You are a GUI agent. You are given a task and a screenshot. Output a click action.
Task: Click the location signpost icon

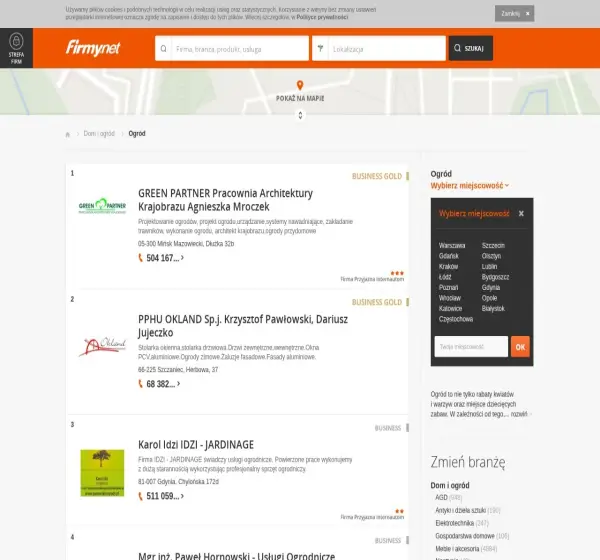(x=320, y=48)
